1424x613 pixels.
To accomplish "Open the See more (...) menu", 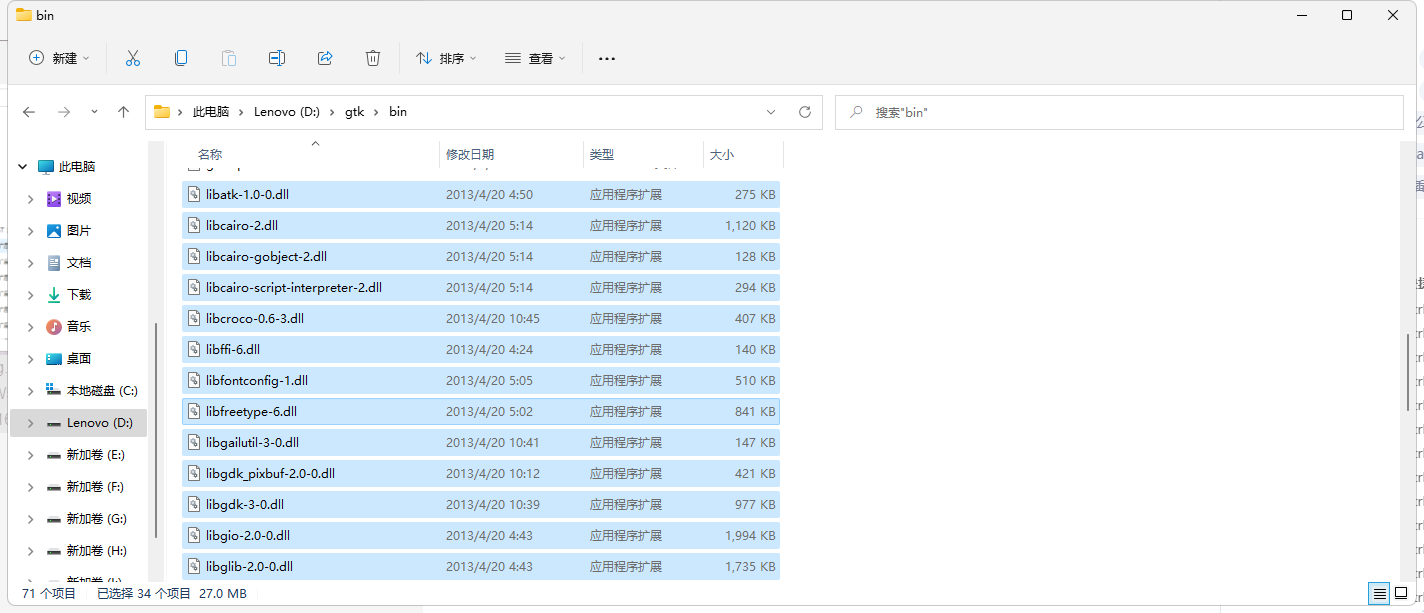I will (606, 58).
